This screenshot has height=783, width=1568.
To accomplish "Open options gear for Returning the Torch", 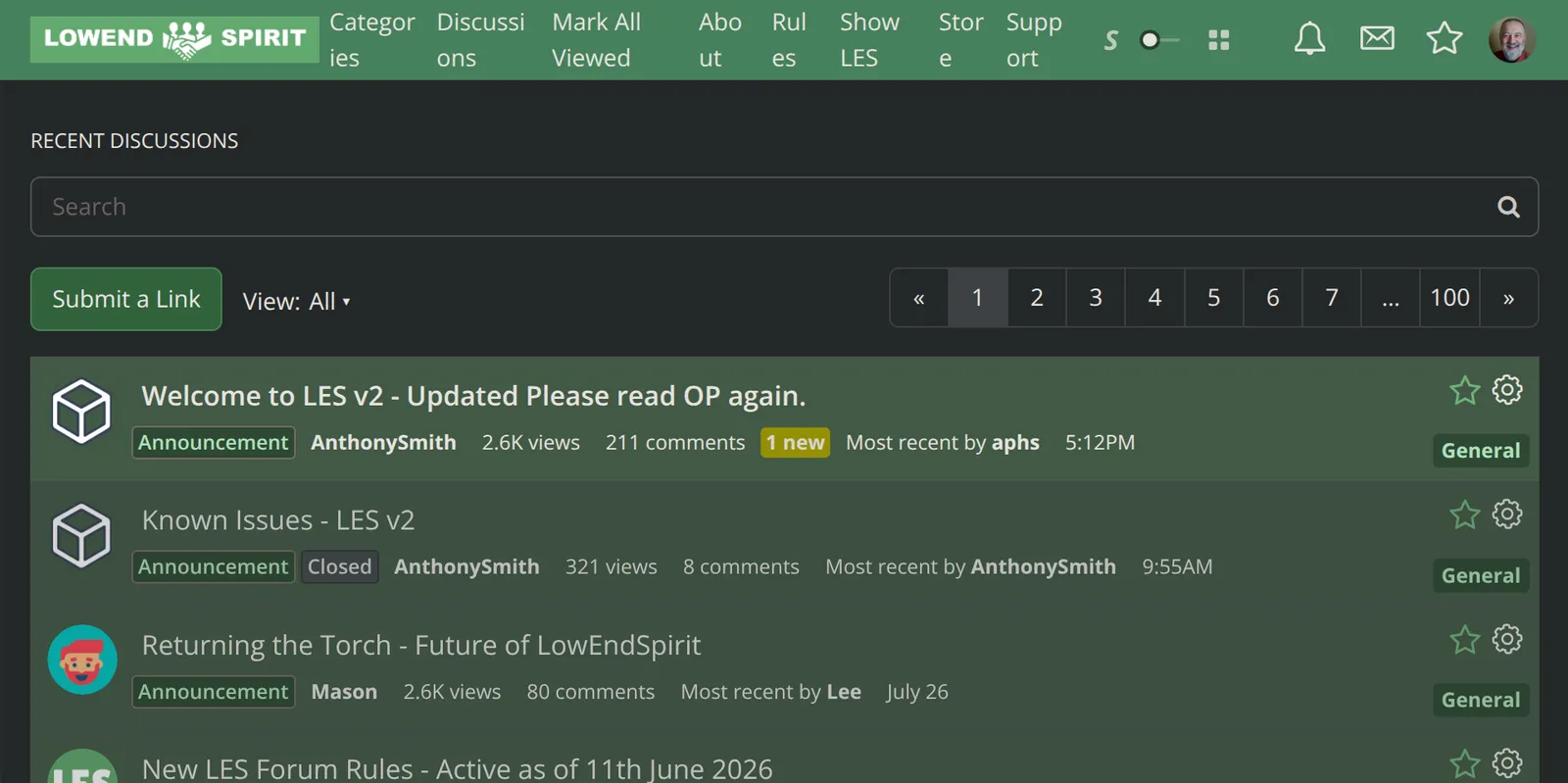I will 1507,640.
